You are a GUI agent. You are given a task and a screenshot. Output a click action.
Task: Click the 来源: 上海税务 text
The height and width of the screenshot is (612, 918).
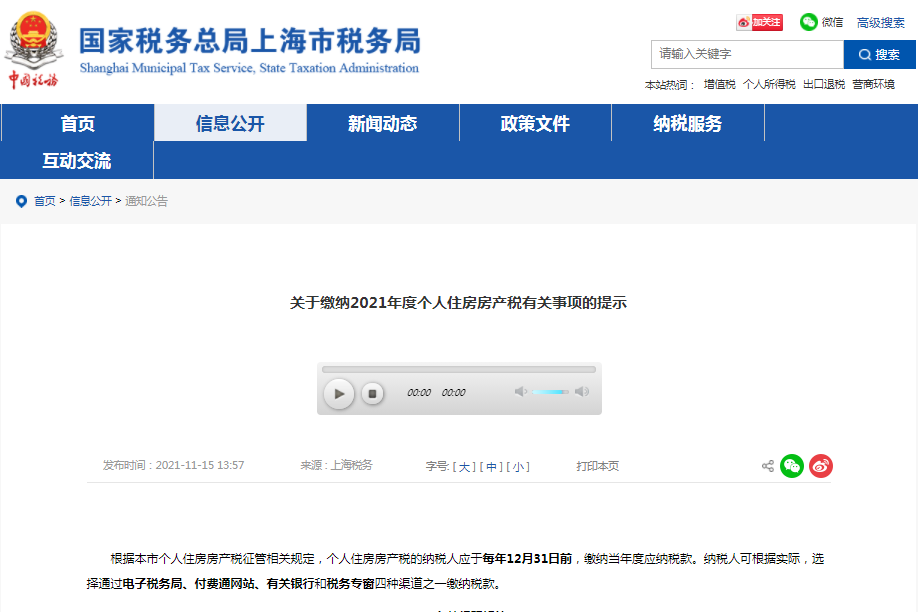tap(336, 466)
